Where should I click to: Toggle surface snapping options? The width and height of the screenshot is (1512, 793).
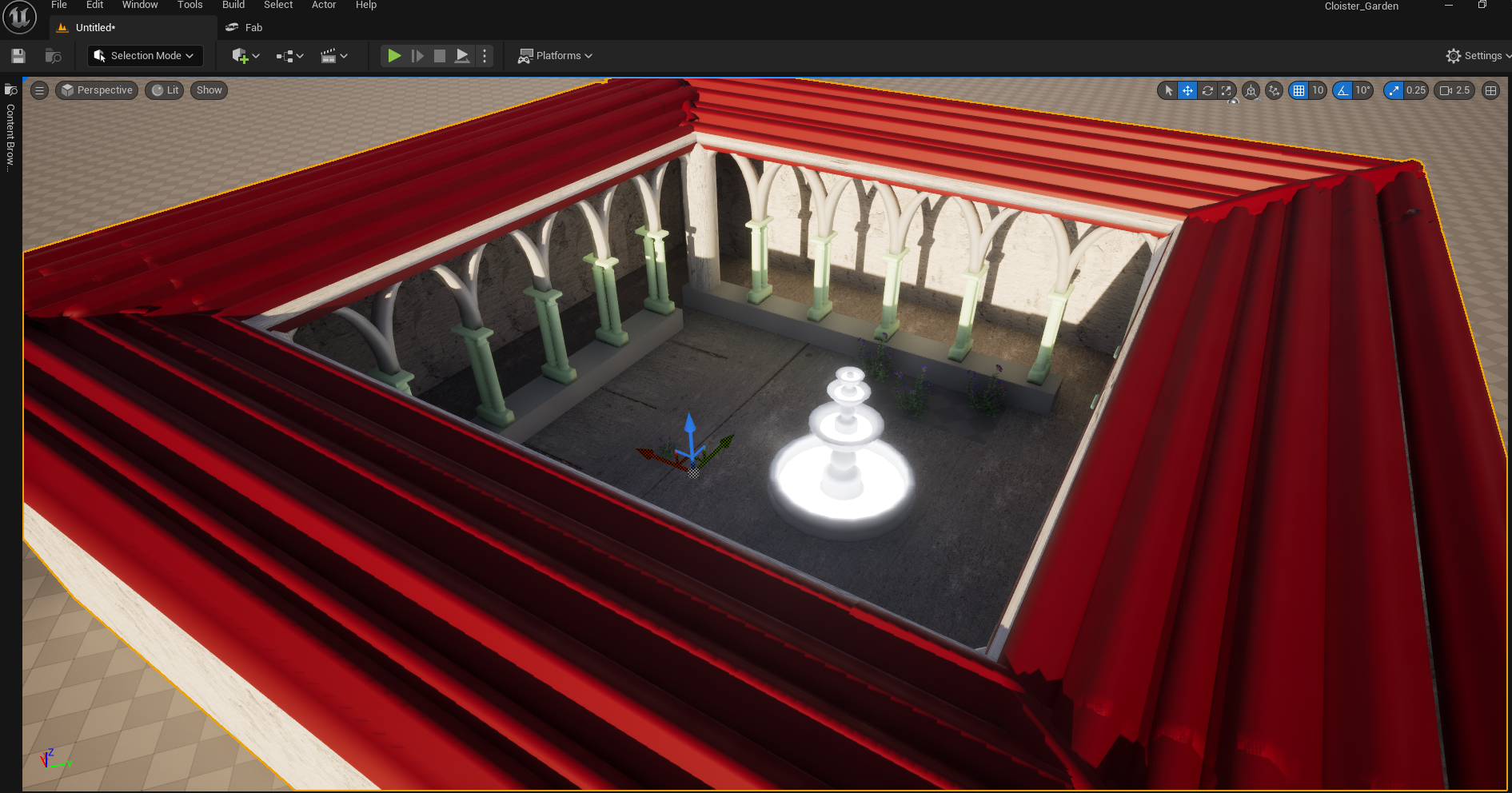point(1275,90)
